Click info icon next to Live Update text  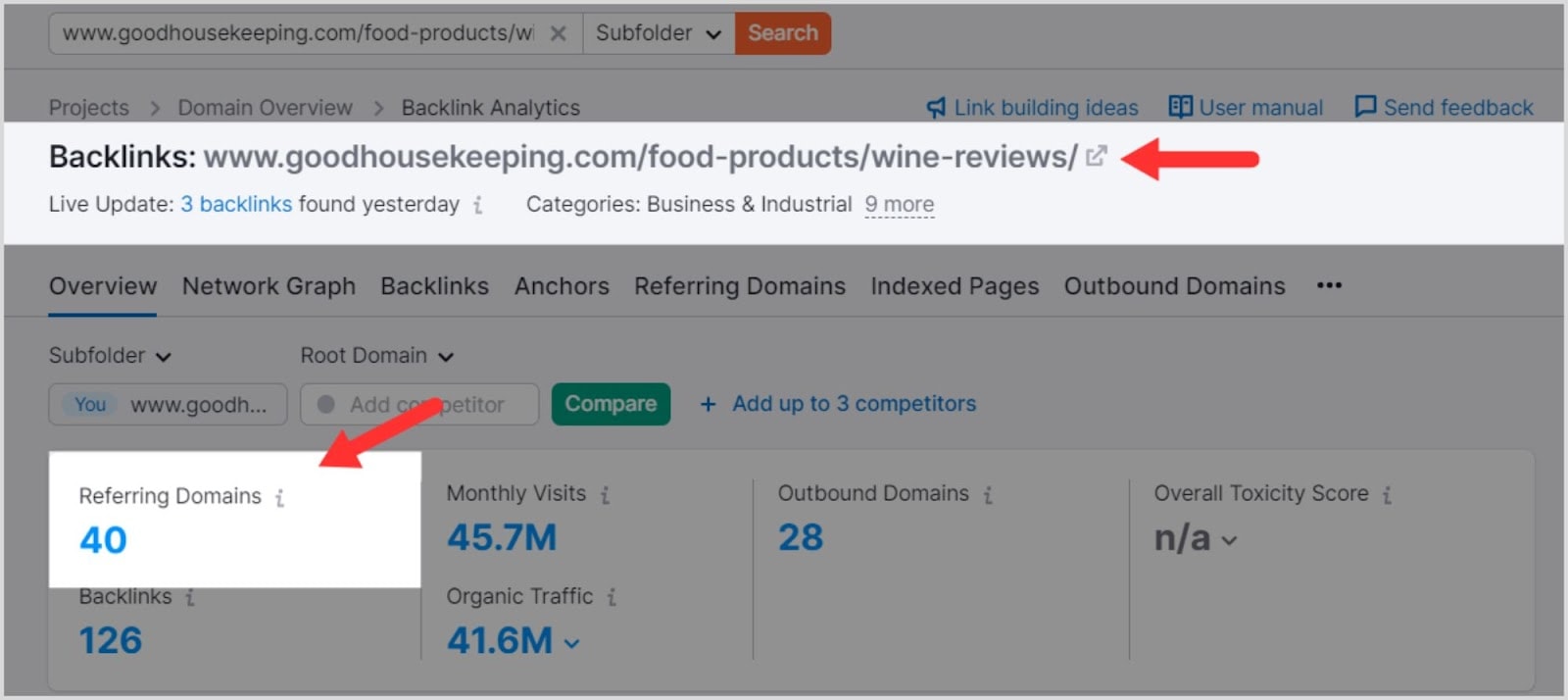coord(477,205)
